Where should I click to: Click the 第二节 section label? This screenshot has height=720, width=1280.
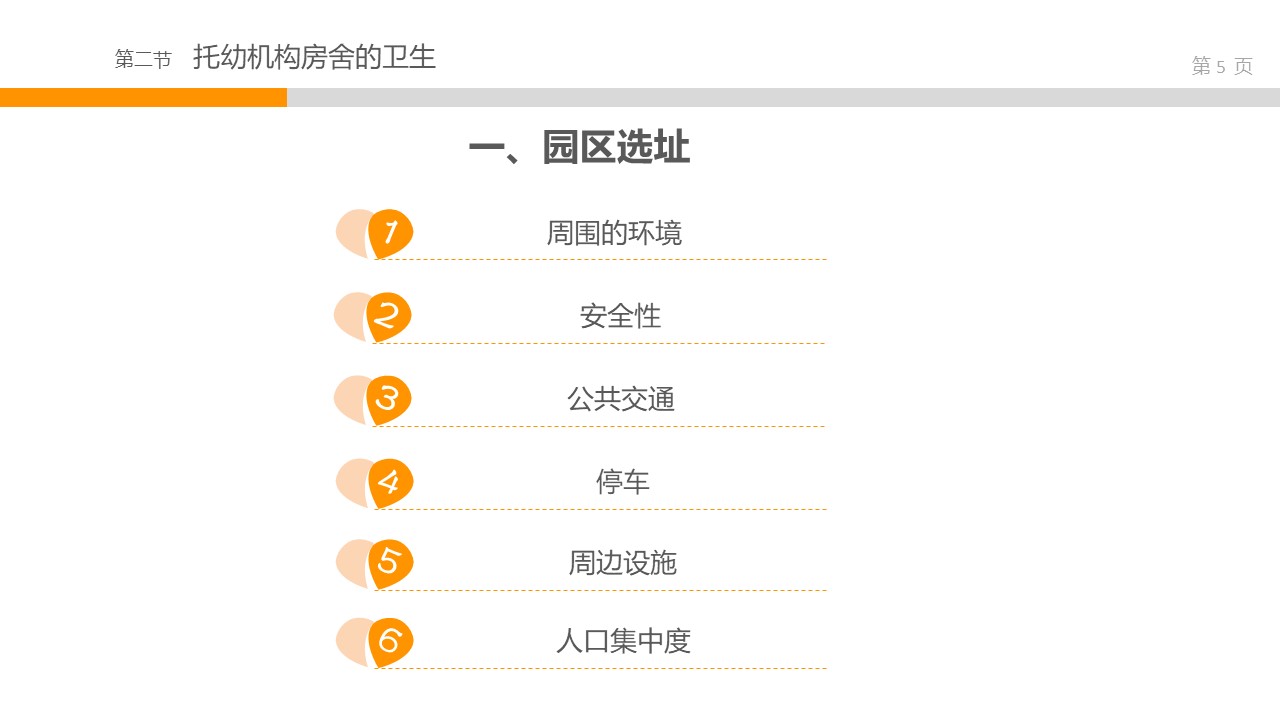143,59
